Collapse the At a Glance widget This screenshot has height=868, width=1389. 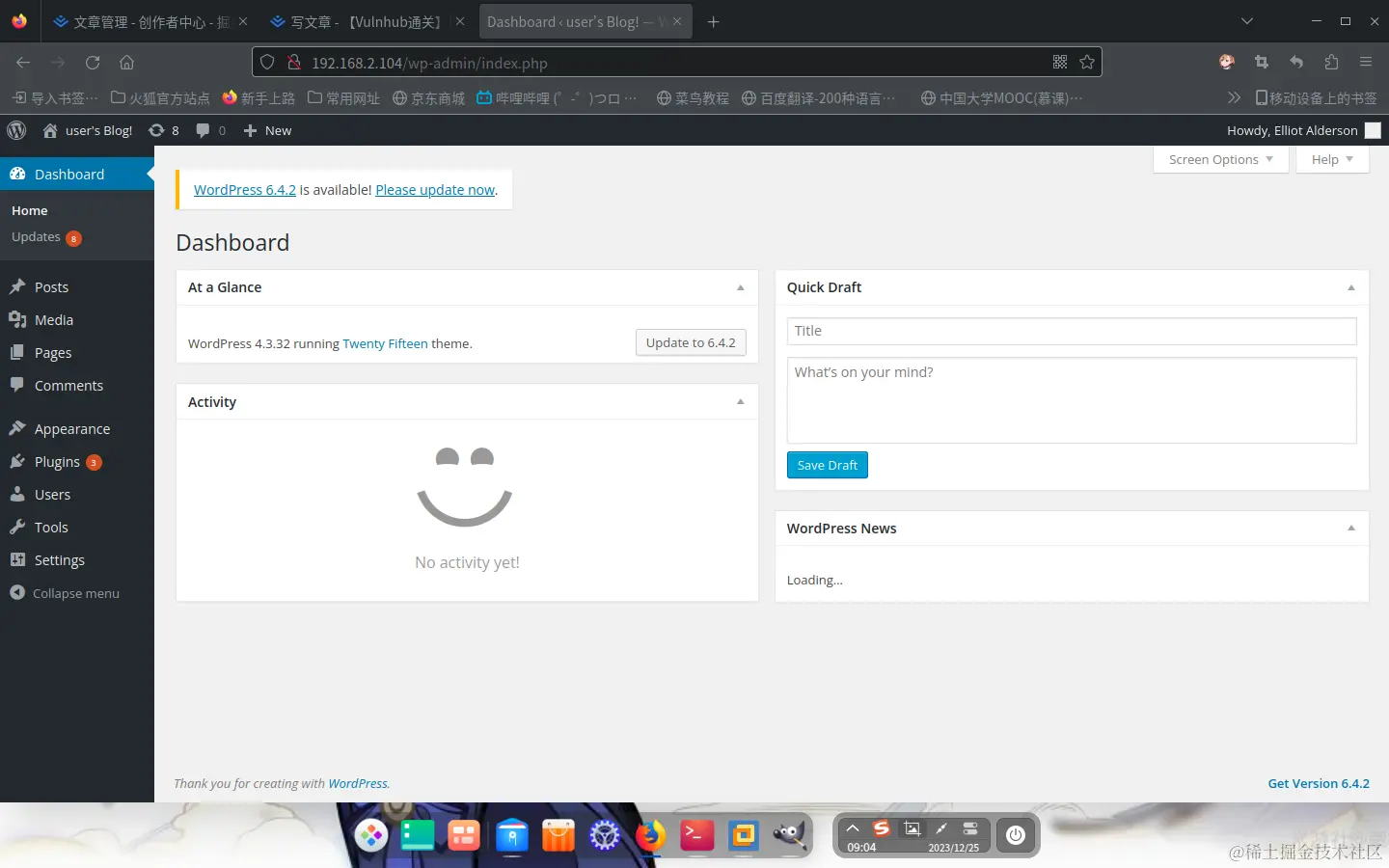[x=741, y=287]
